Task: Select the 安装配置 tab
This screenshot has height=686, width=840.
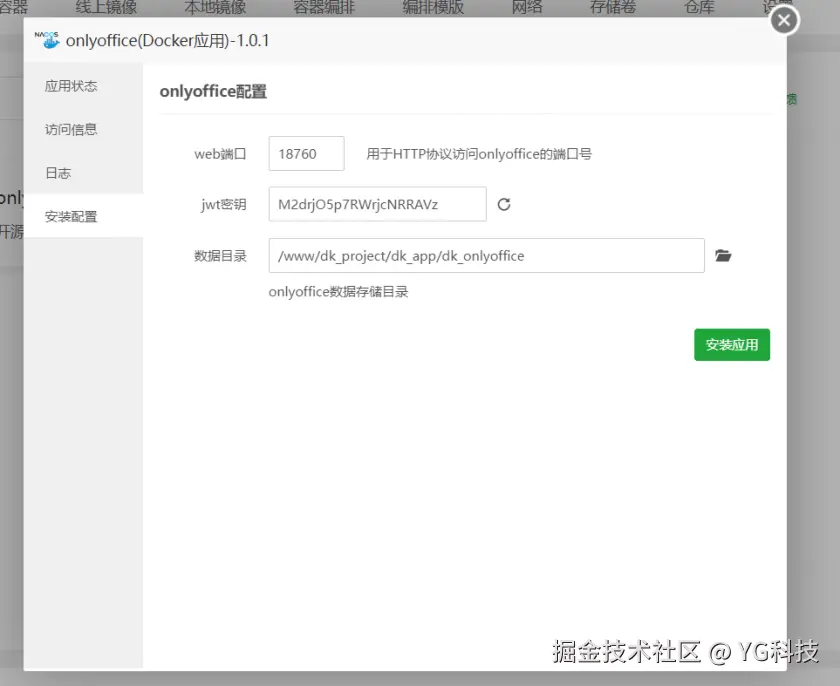Action: (x=83, y=216)
